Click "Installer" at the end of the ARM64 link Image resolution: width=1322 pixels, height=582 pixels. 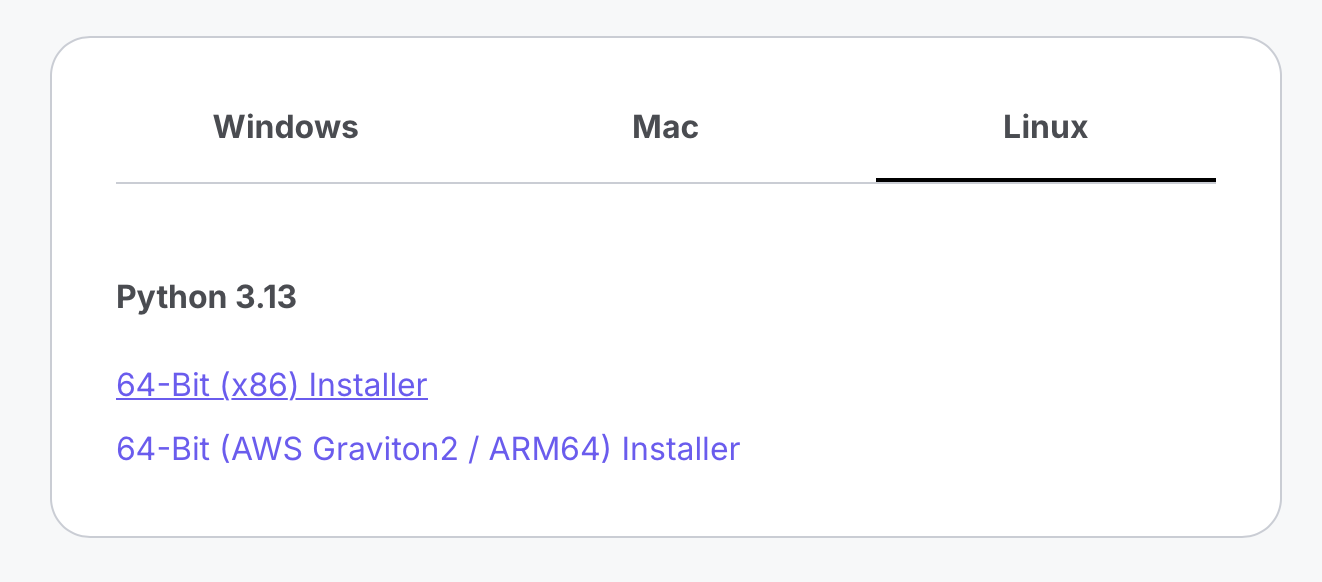pyautogui.click(x=681, y=449)
